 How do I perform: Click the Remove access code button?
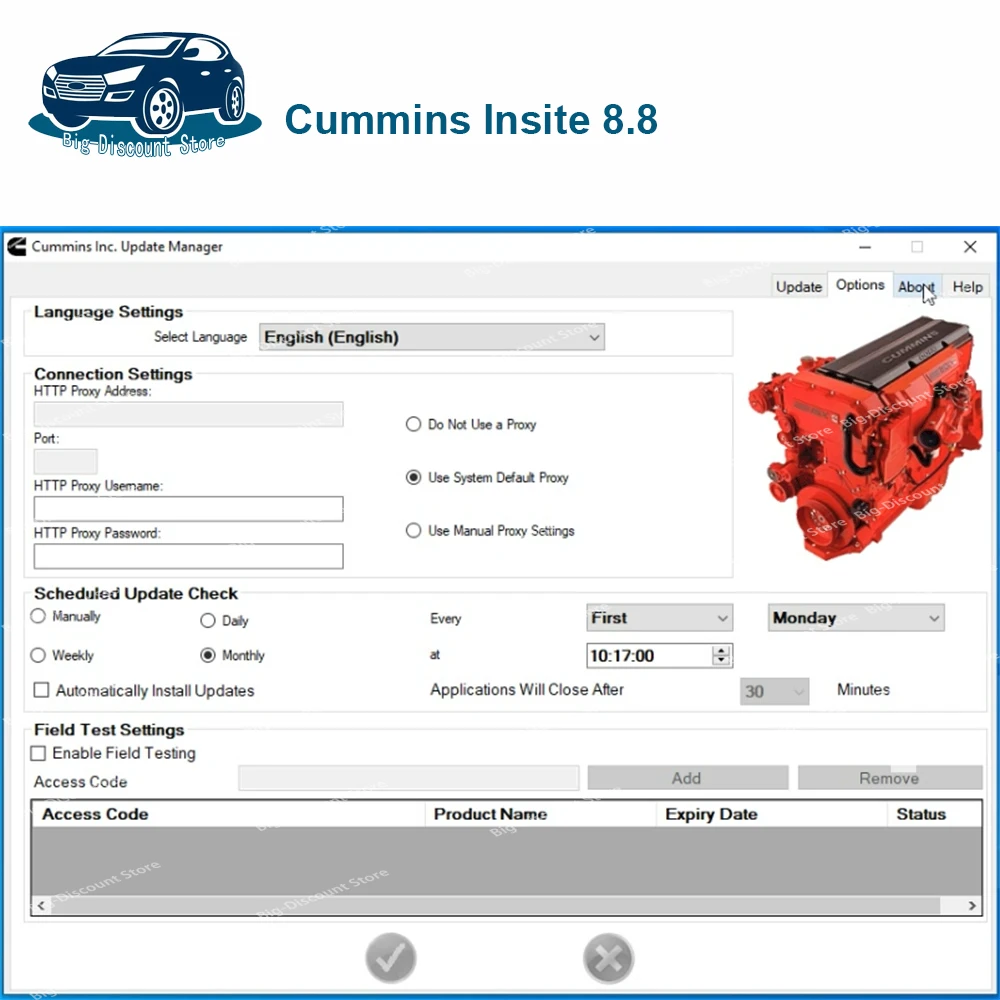pyautogui.click(x=890, y=777)
